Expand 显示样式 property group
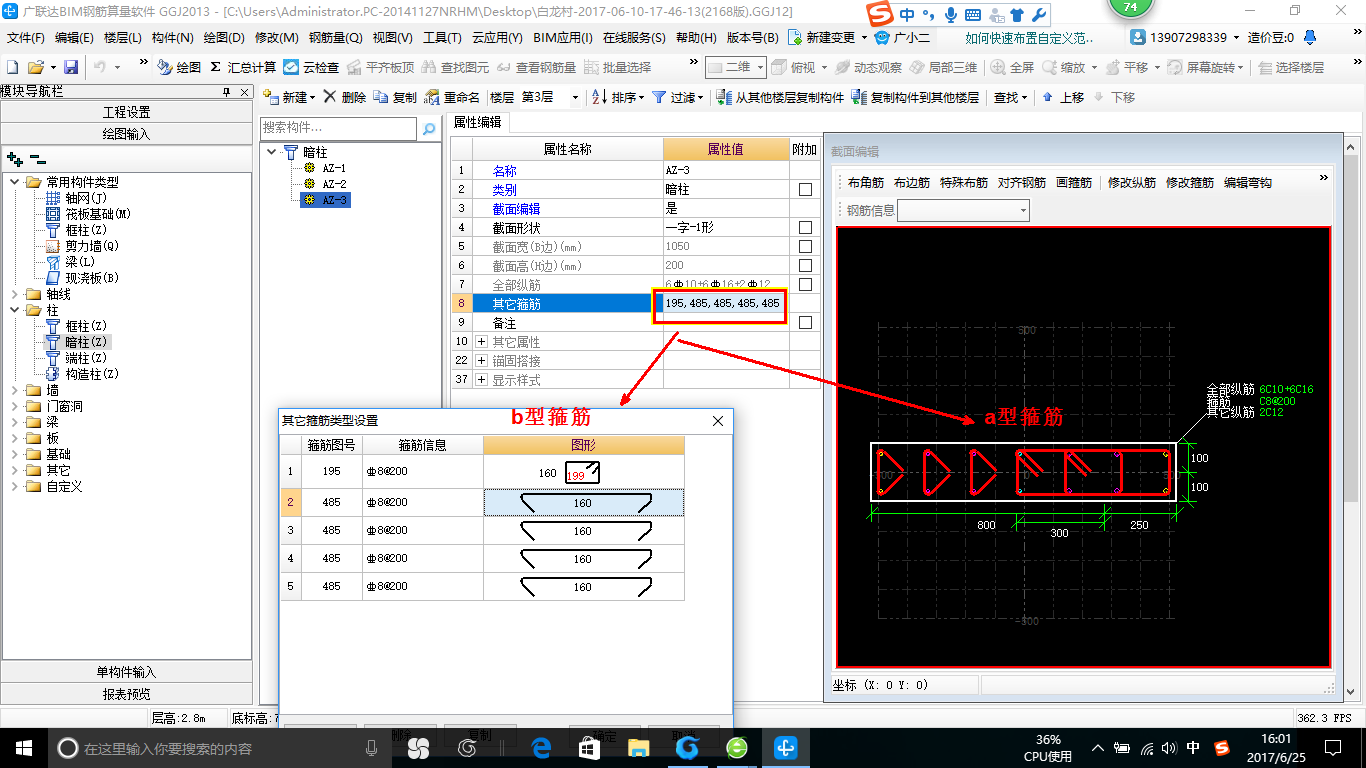Image resolution: width=1366 pixels, height=768 pixels. click(482, 380)
